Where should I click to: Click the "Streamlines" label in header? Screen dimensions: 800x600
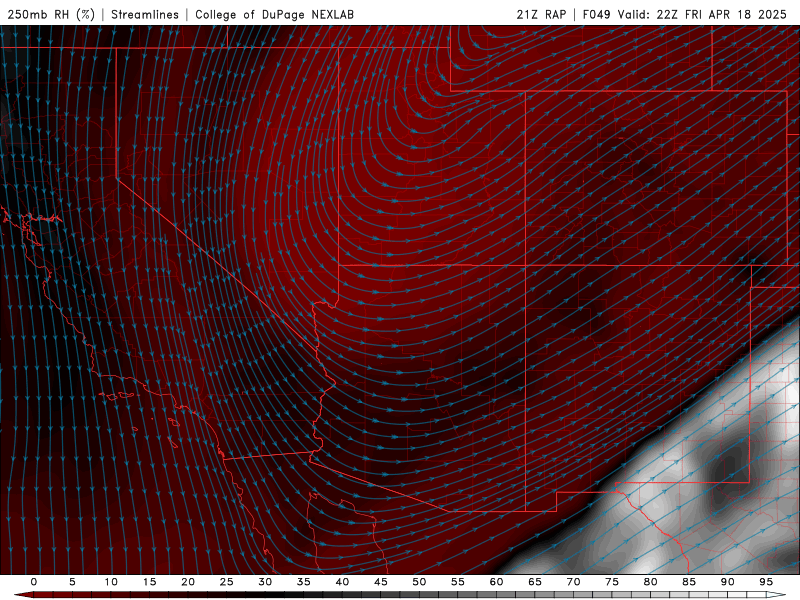coord(145,14)
